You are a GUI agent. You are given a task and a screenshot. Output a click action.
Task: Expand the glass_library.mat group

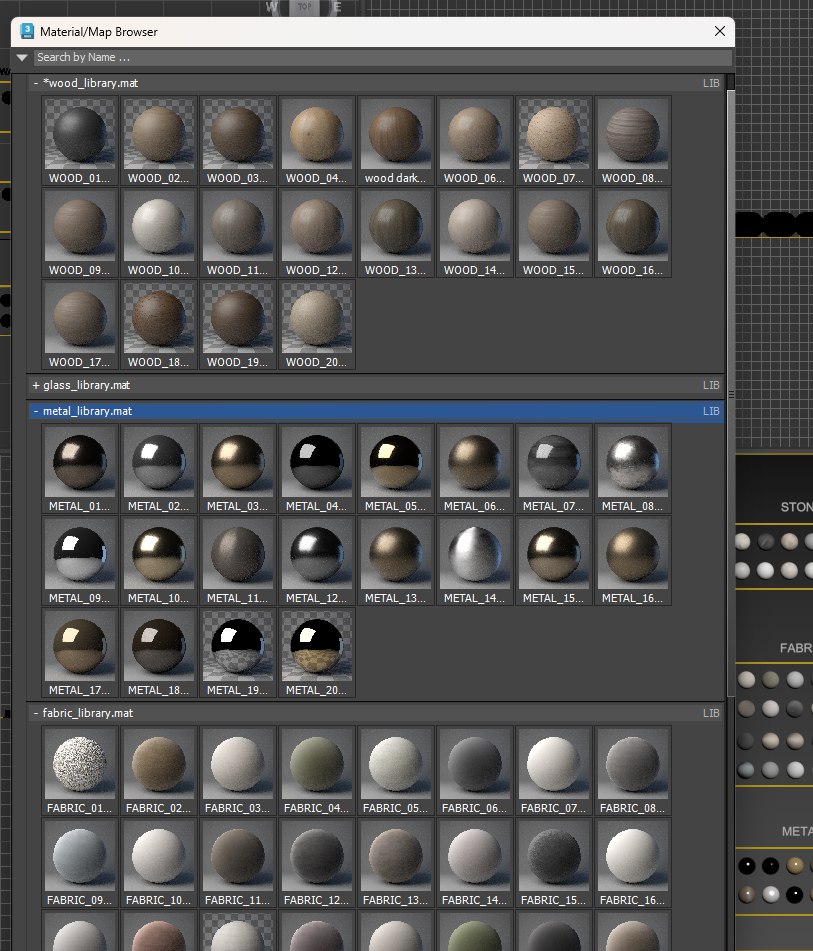[x=36, y=385]
